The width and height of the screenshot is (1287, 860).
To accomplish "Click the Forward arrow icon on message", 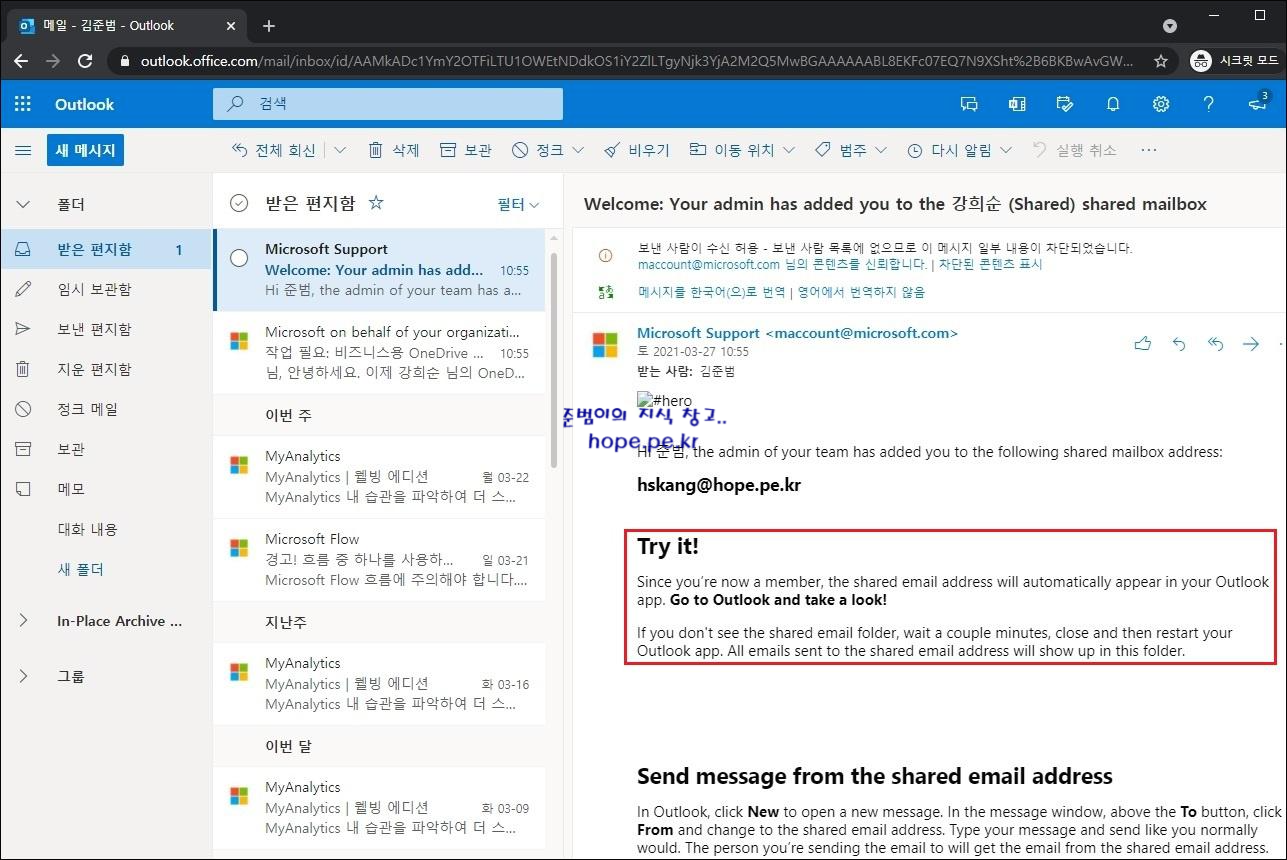I will click(1251, 344).
